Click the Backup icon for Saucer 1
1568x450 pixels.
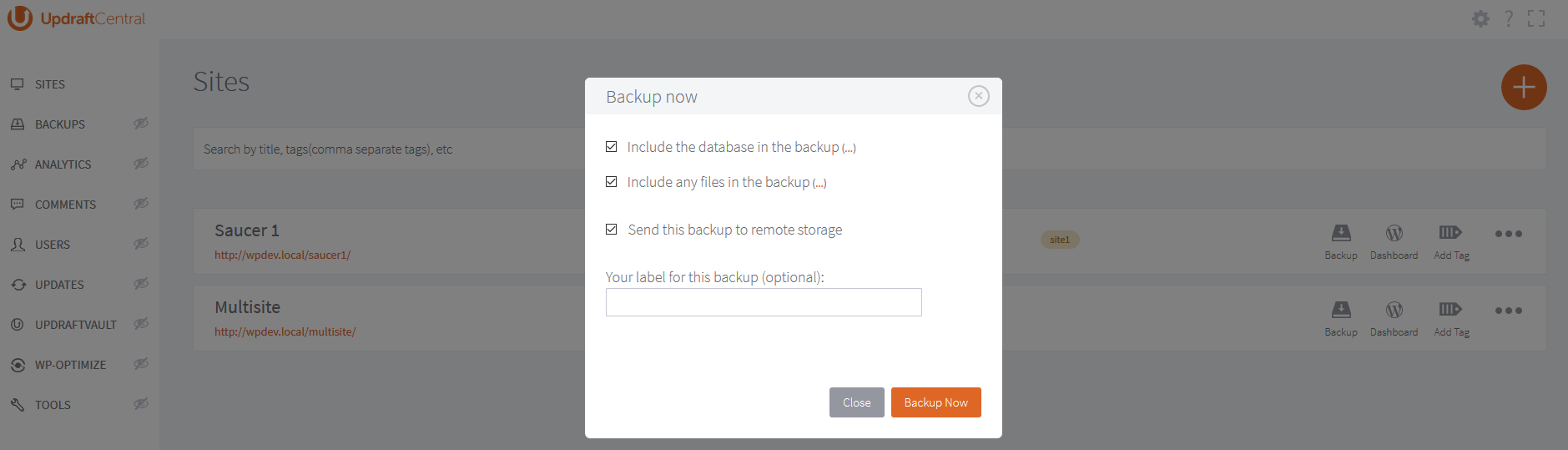point(1340,233)
